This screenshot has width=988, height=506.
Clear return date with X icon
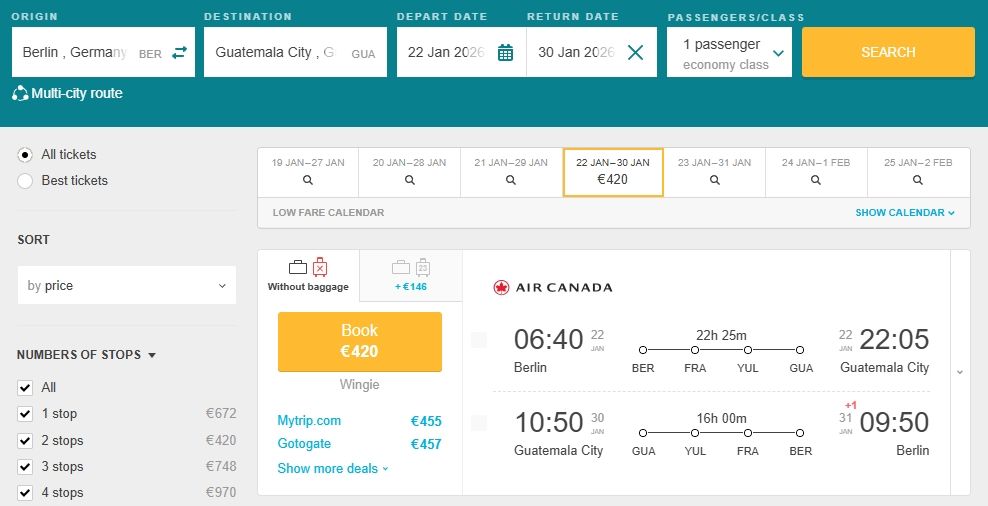635,53
